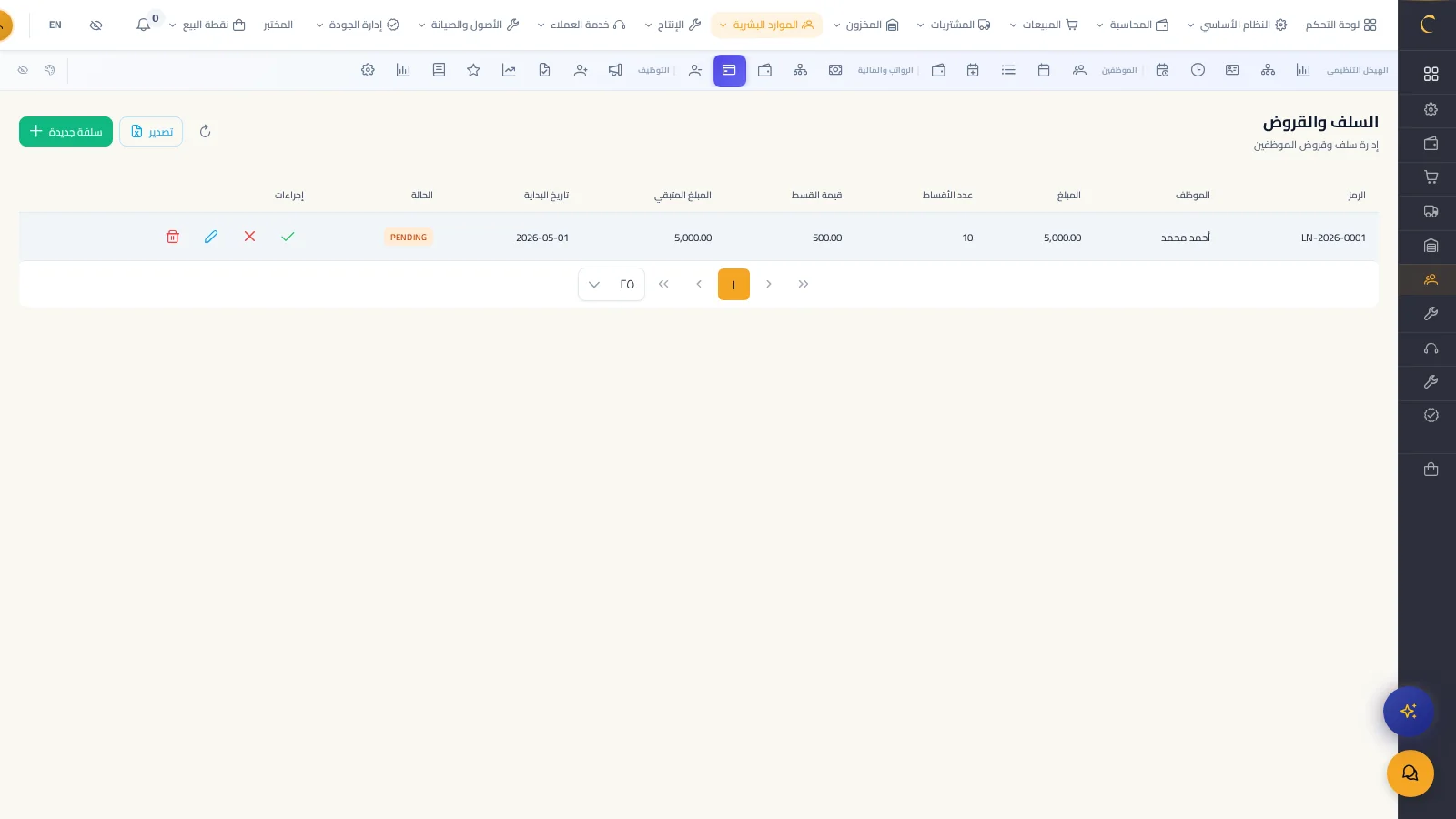1456x819 pixels.
Task: Open the المختبر menu item
Action: click(278, 25)
